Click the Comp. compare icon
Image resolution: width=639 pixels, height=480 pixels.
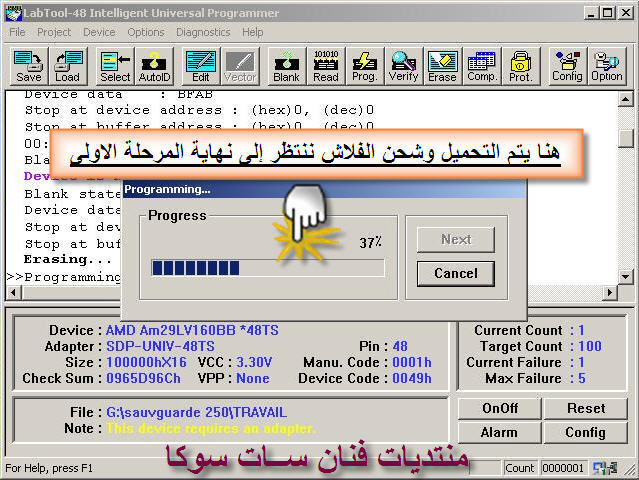click(482, 66)
